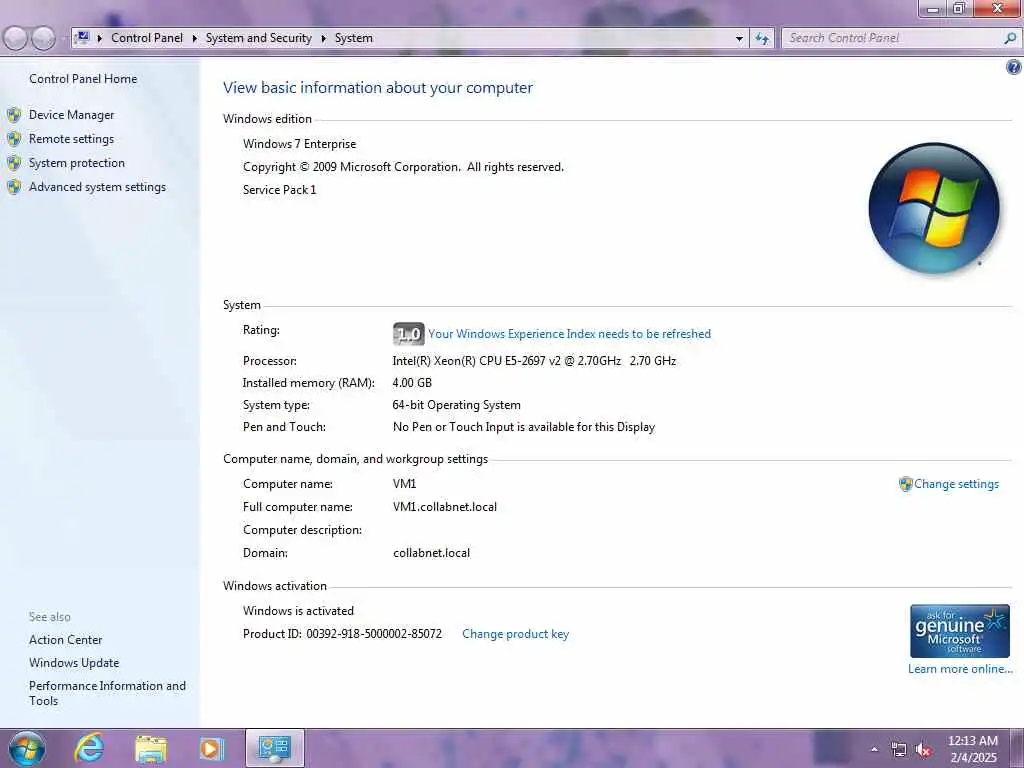Click the Forward navigation arrow button
The height and width of the screenshot is (768, 1024).
click(43, 39)
